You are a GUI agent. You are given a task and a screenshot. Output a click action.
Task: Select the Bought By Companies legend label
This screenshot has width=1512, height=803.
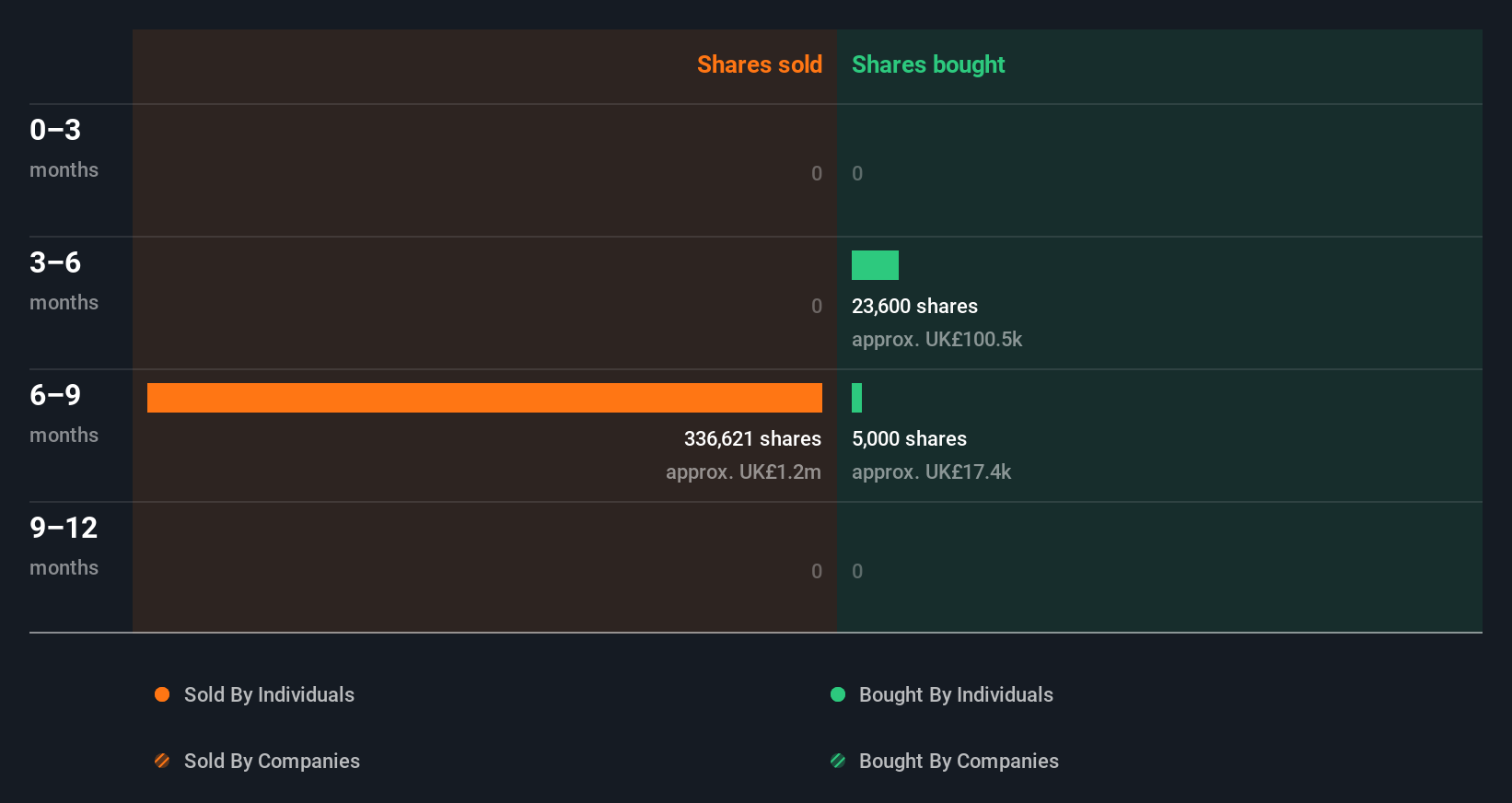pyautogui.click(x=959, y=761)
